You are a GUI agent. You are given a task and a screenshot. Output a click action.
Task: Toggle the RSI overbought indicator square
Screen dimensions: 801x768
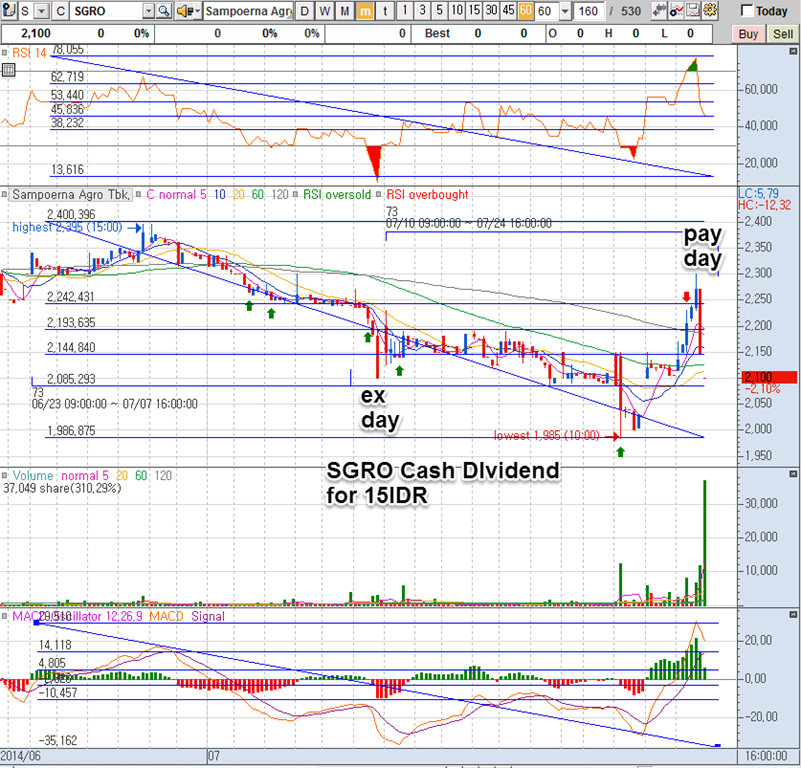[x=379, y=195]
